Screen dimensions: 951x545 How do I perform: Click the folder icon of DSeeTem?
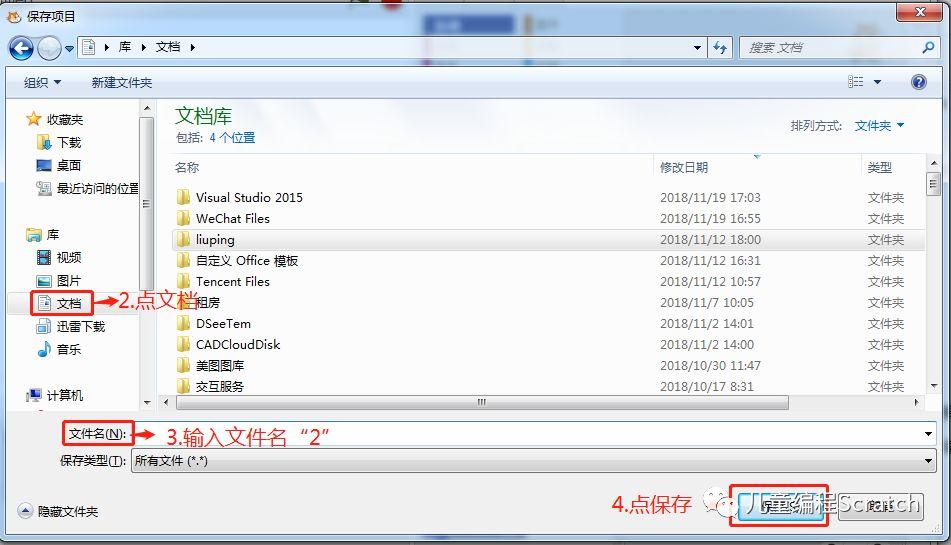tap(183, 323)
